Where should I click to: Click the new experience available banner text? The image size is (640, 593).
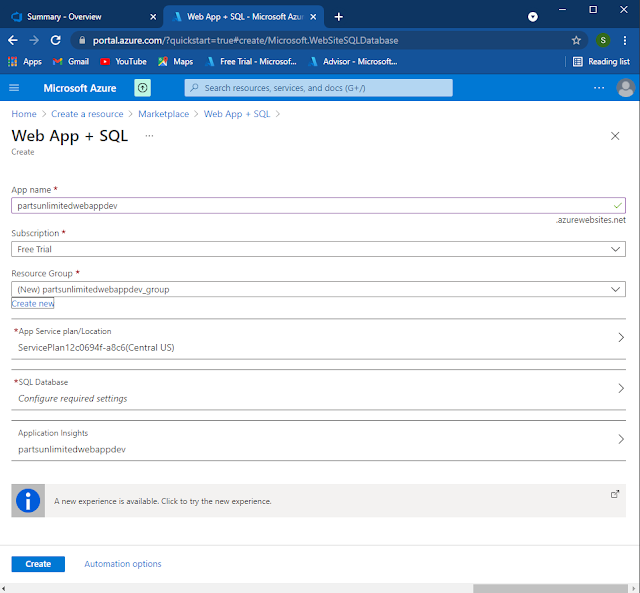162,501
